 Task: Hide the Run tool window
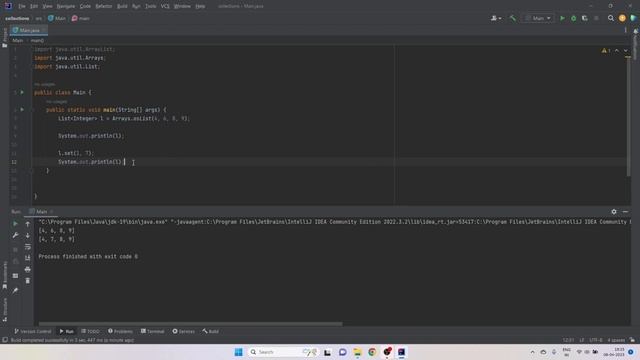[625, 212]
